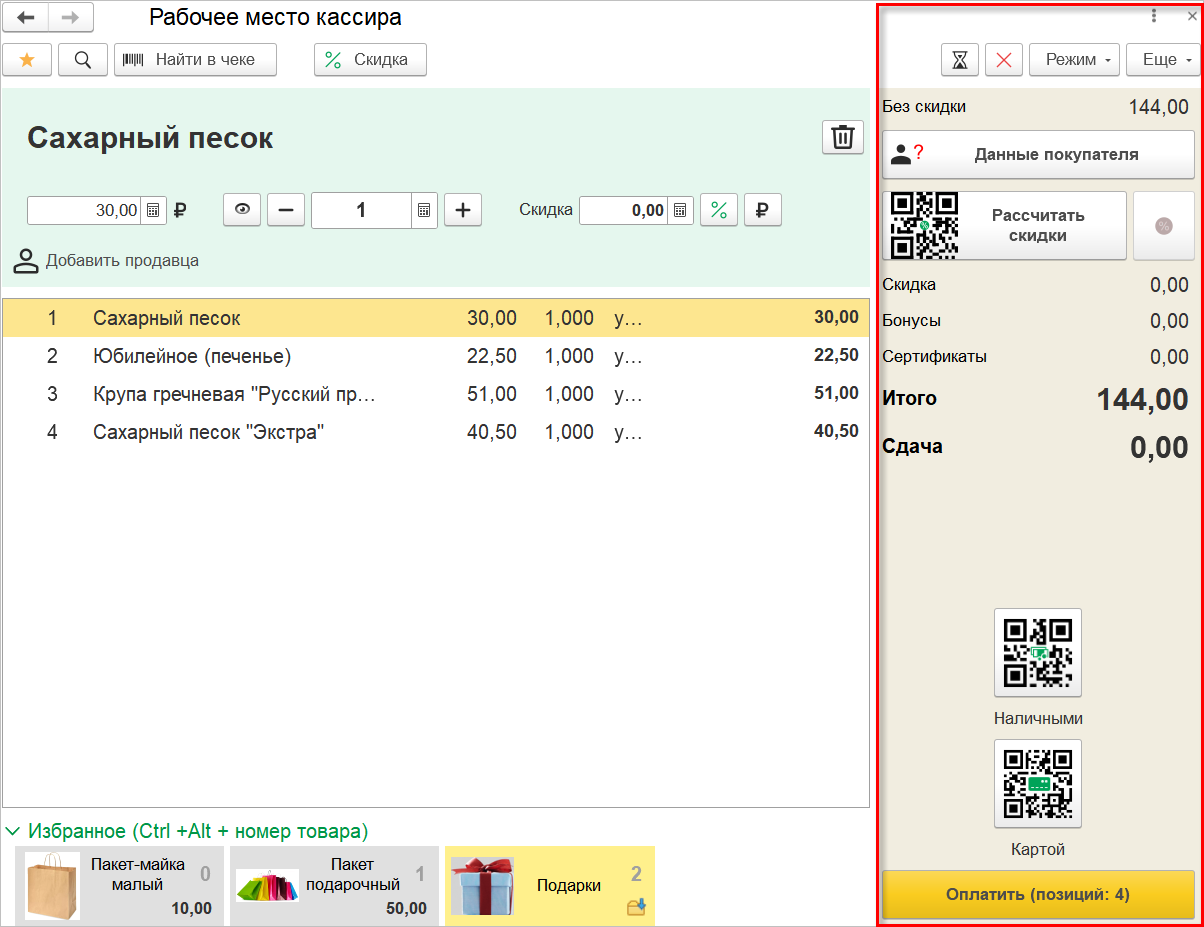Open search with the magnifier icon

pyautogui.click(x=83, y=60)
